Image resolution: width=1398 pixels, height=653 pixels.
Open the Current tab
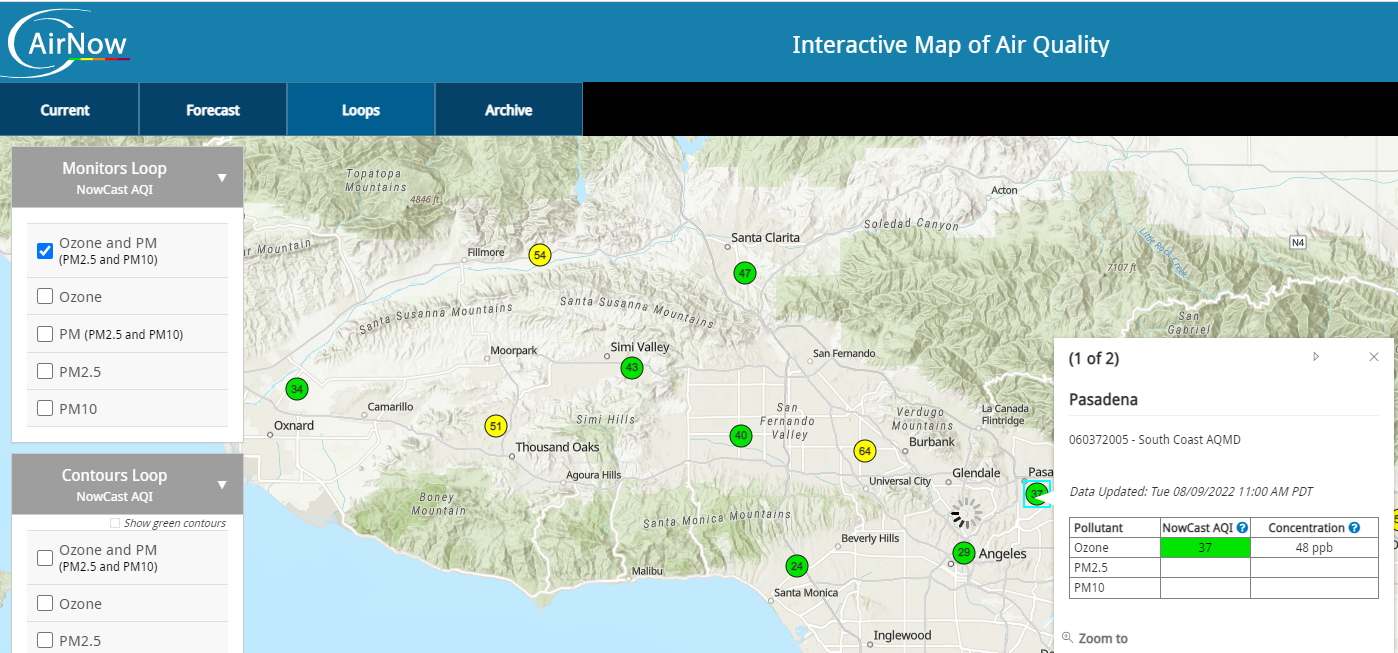coord(65,110)
